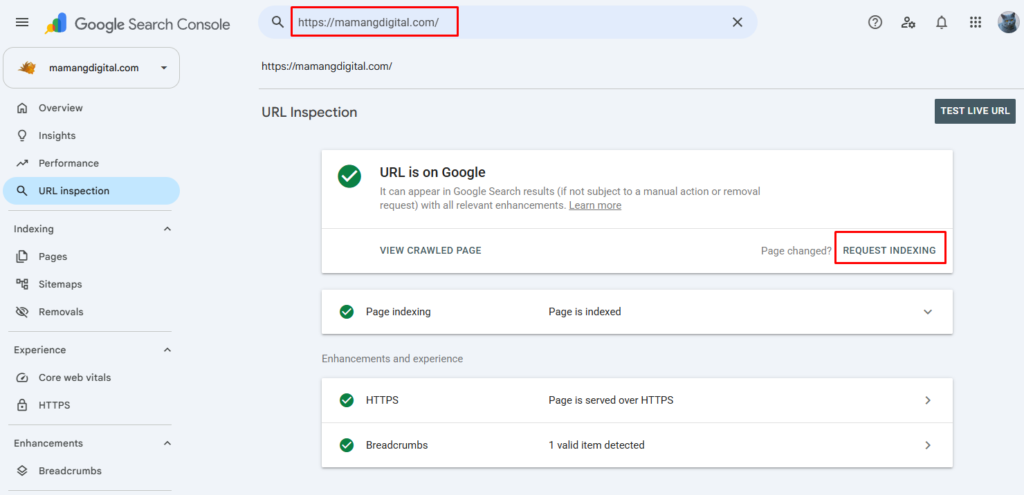Image resolution: width=1024 pixels, height=495 pixels.
Task: Expand the Page indexing row chevron
Action: pos(928,312)
